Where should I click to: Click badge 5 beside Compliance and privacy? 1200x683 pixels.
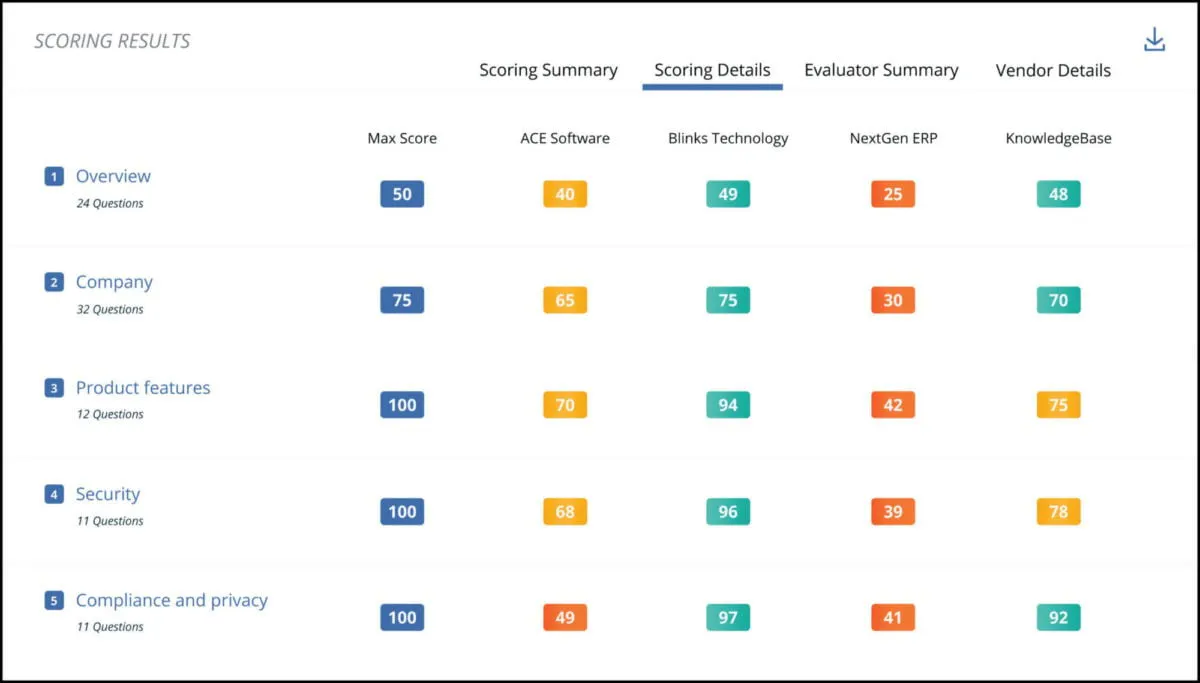53,600
